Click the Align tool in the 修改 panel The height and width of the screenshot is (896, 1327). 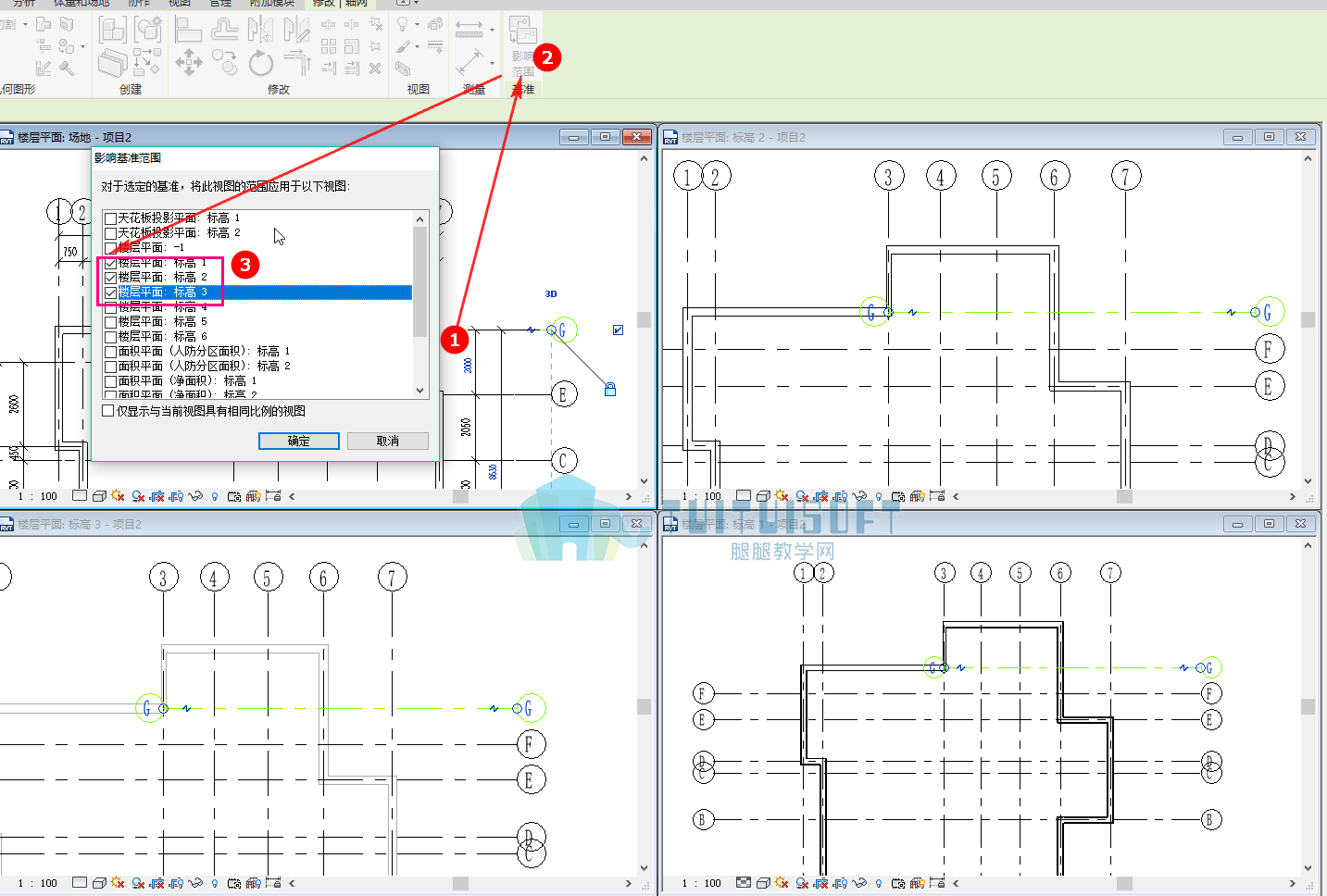click(188, 30)
